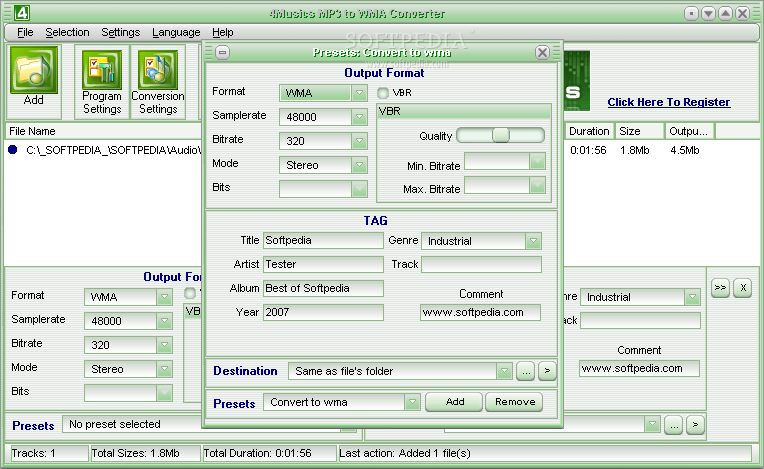Click the Duration column header

pos(589,131)
